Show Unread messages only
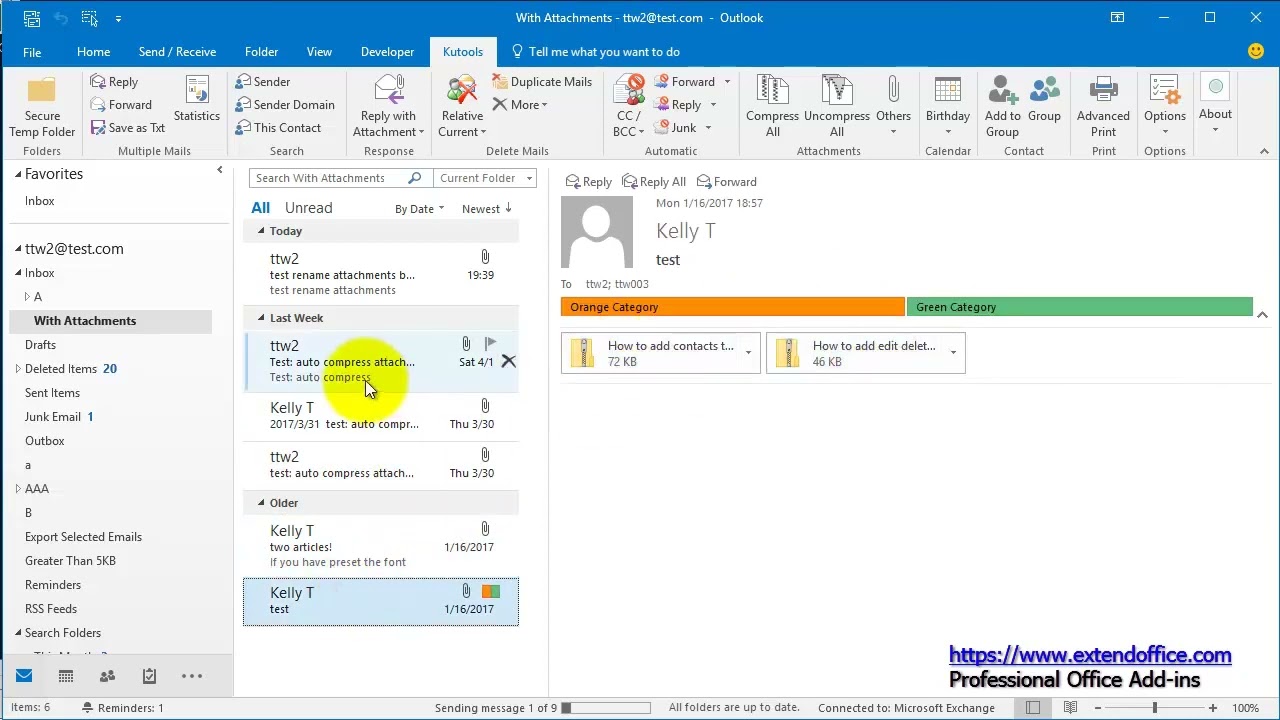The height and width of the screenshot is (720, 1280). [308, 208]
